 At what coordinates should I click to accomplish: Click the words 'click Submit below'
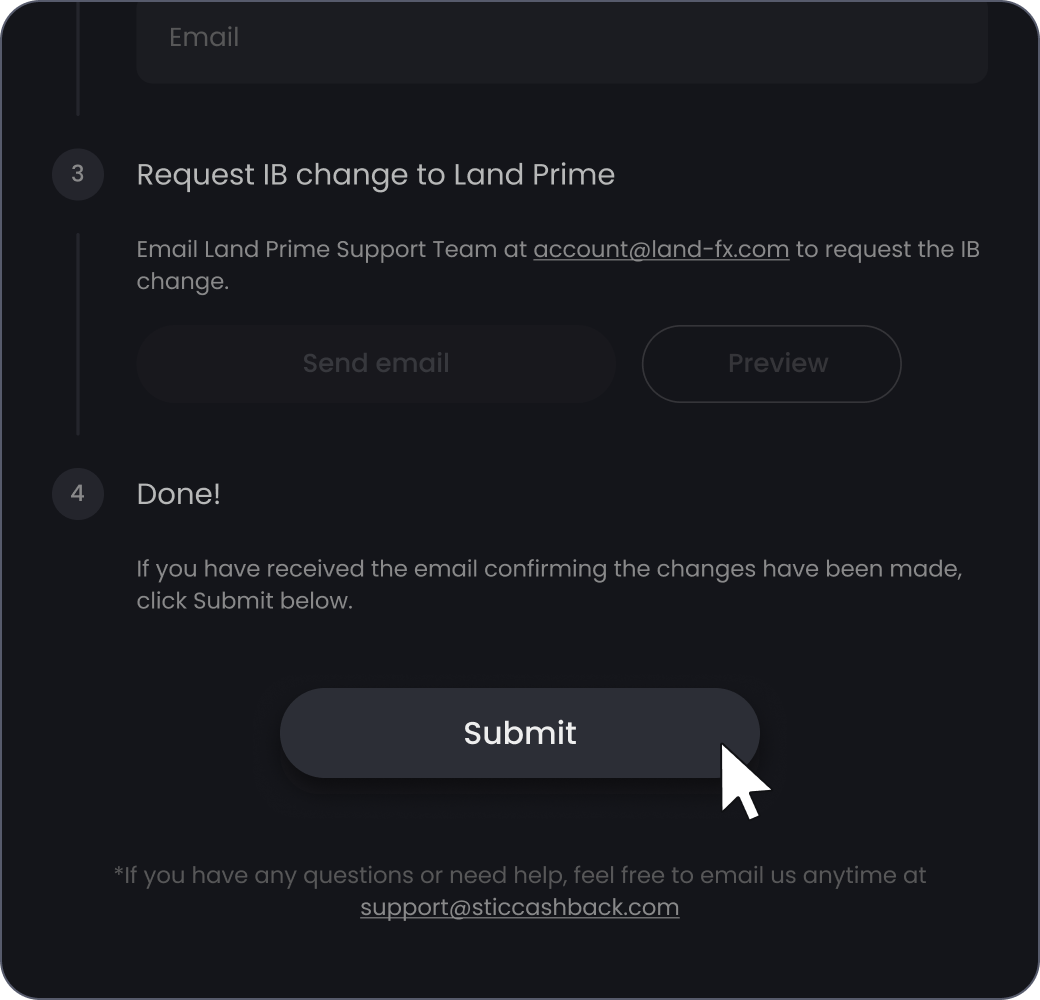point(243,601)
